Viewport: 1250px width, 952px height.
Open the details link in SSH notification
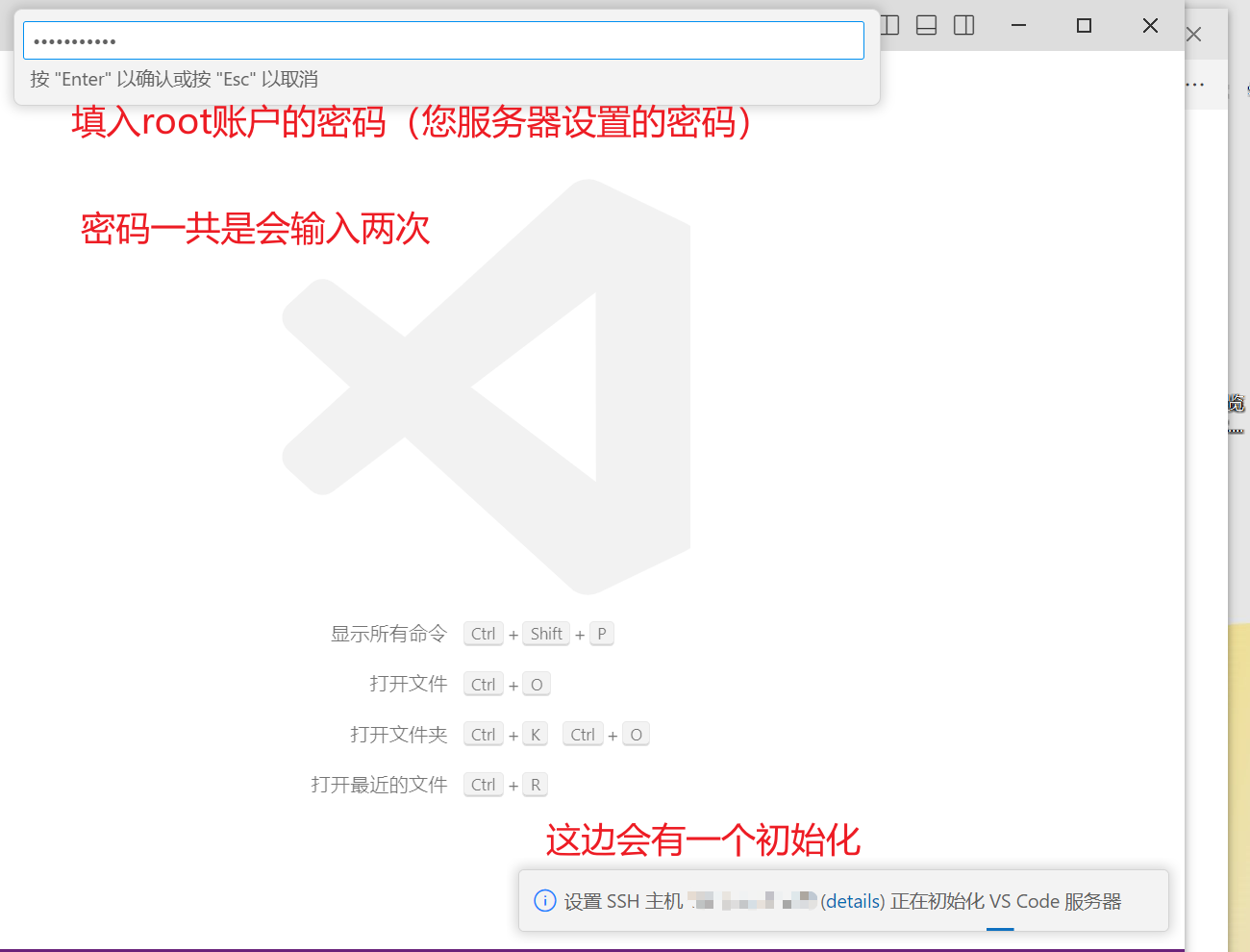[x=852, y=901]
